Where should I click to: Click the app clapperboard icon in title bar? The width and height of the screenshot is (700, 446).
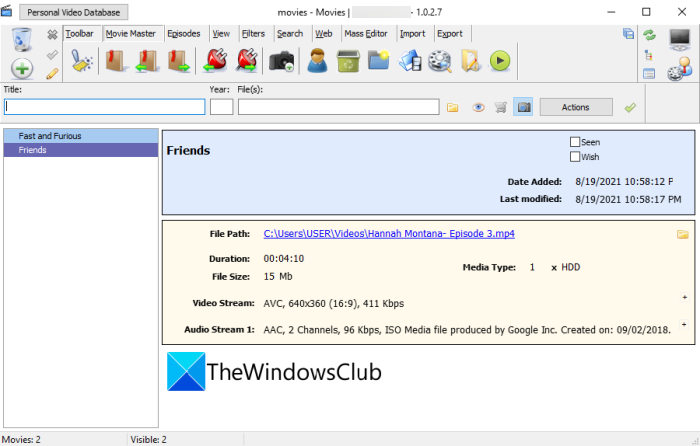[7, 11]
